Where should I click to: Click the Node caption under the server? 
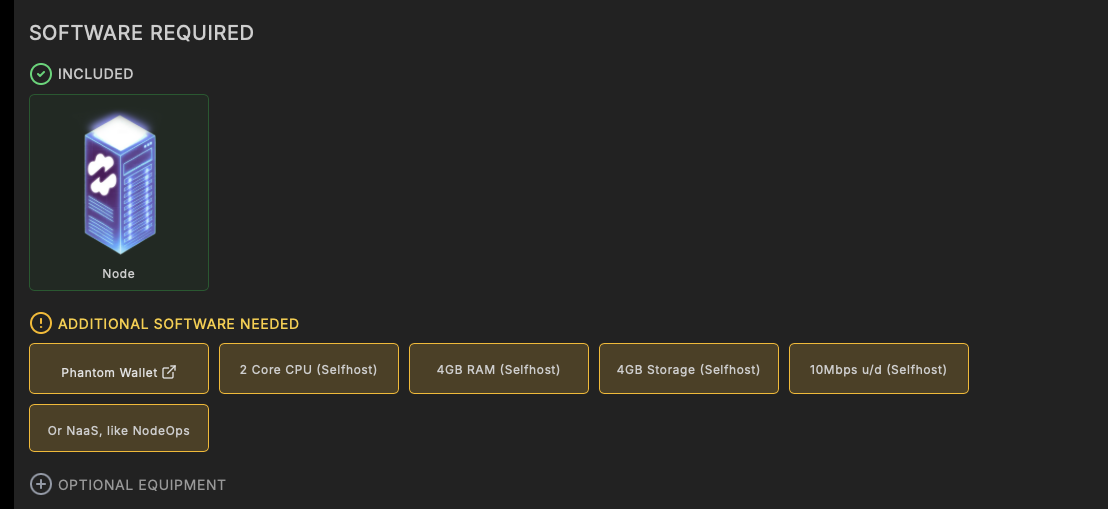click(118, 273)
